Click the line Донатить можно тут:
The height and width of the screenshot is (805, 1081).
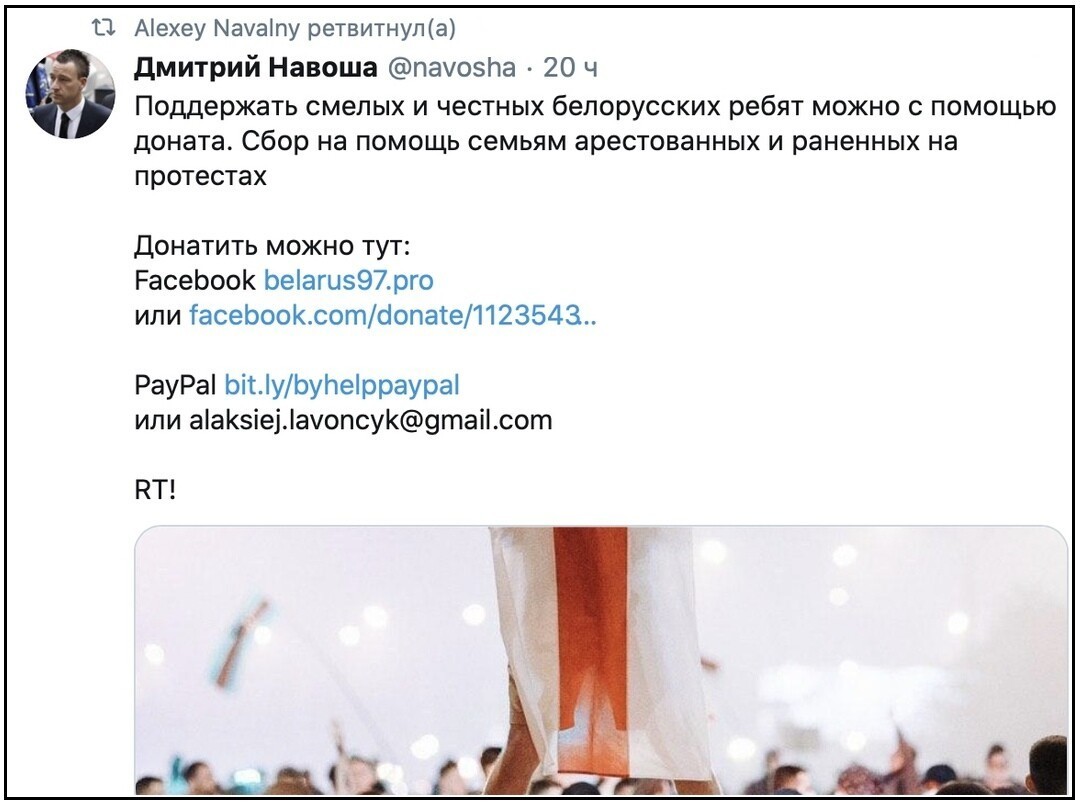[272, 245]
